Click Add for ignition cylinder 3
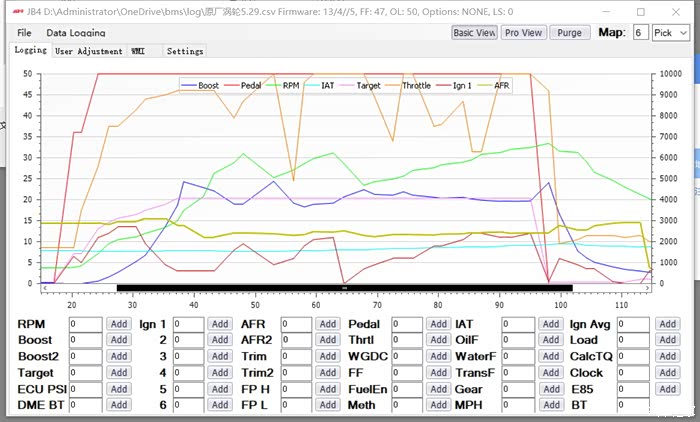Image resolution: width=700 pixels, height=422 pixels. pos(220,356)
